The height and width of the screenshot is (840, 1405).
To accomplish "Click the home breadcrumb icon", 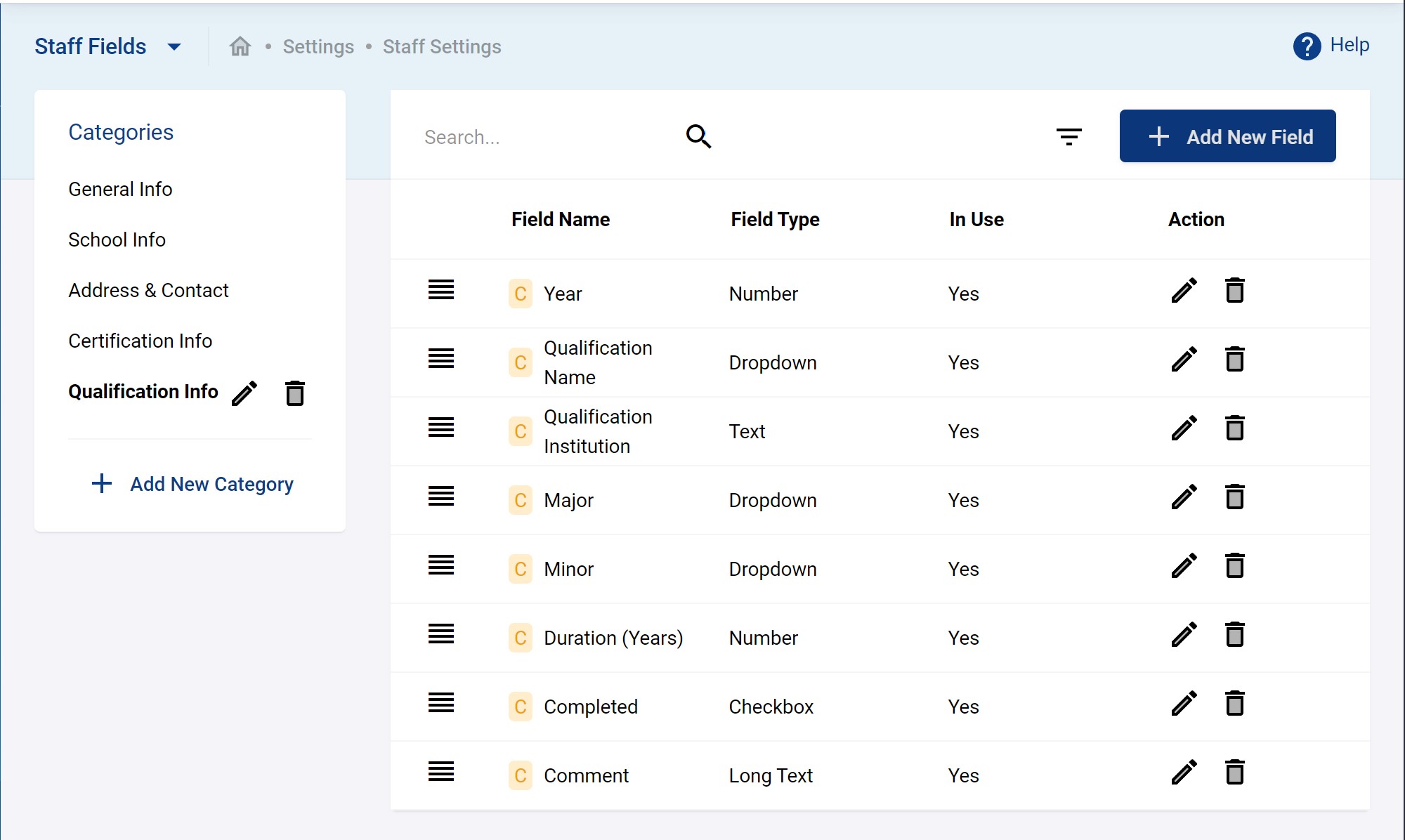I will coord(240,46).
